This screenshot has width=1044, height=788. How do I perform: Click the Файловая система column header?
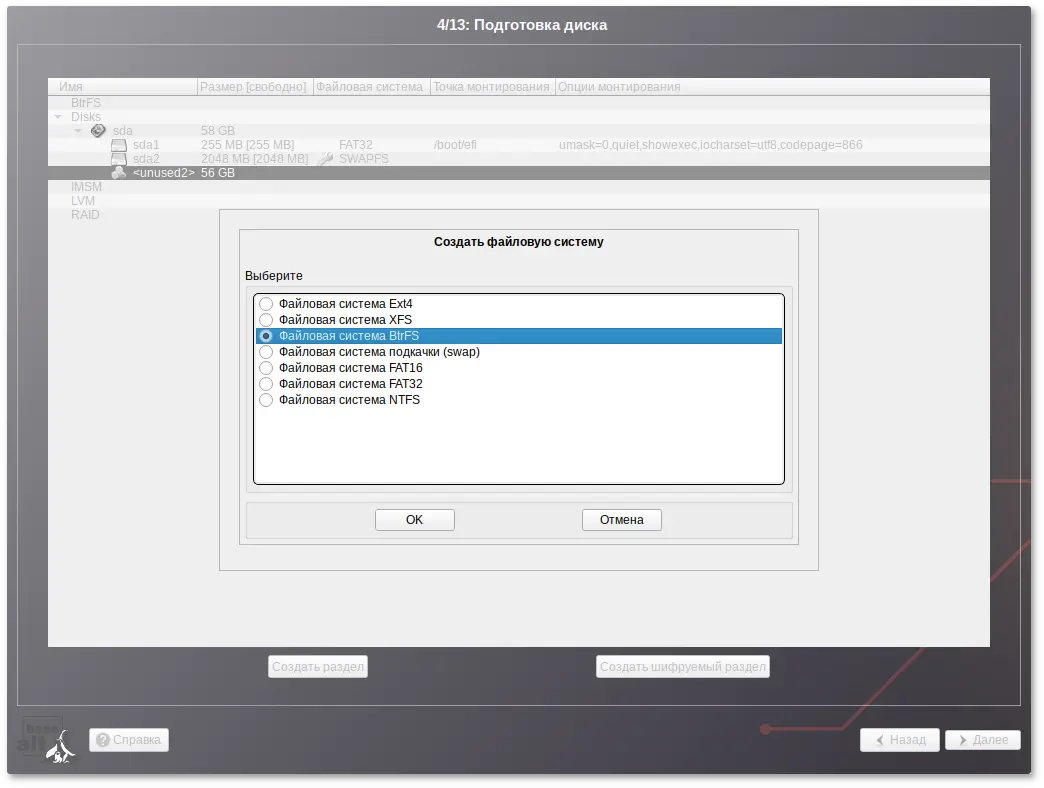[x=370, y=87]
